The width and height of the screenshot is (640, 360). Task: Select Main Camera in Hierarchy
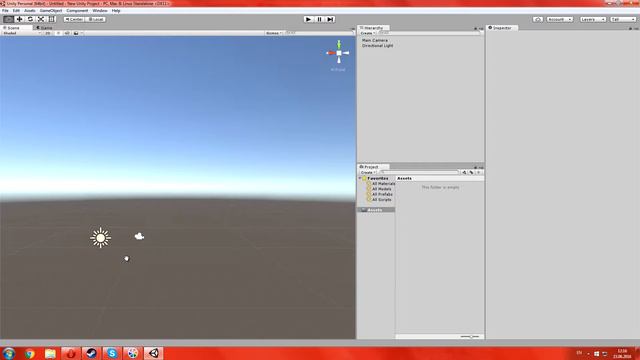(x=375, y=40)
